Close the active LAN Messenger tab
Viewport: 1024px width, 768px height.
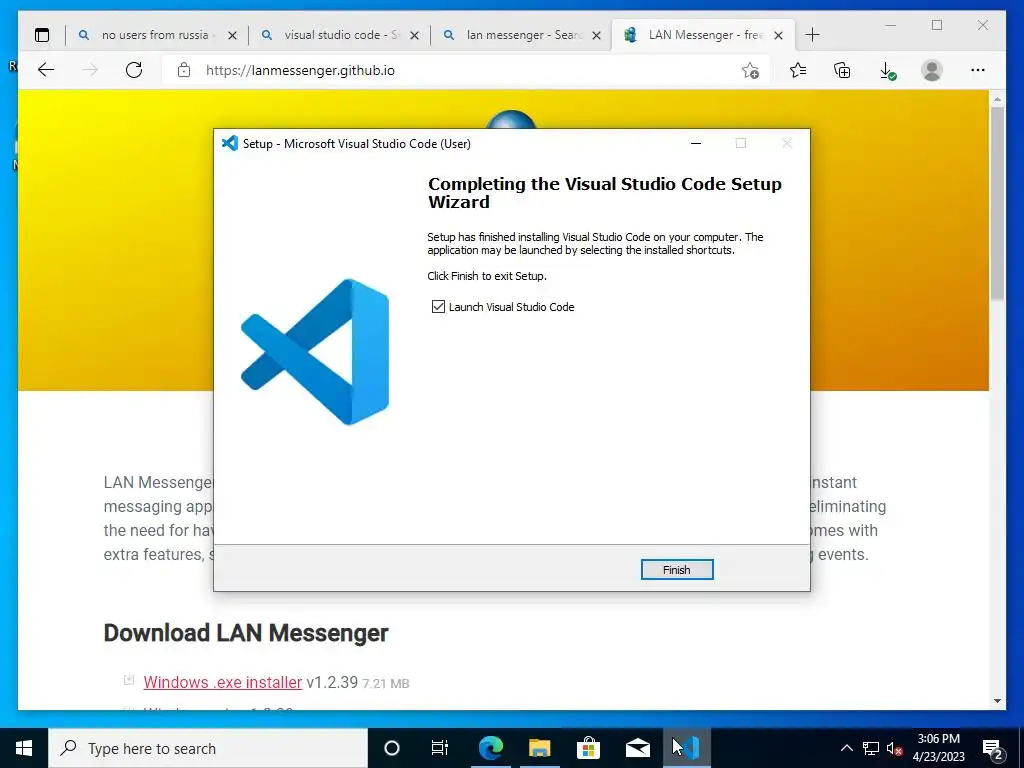pyautogui.click(x=778, y=35)
